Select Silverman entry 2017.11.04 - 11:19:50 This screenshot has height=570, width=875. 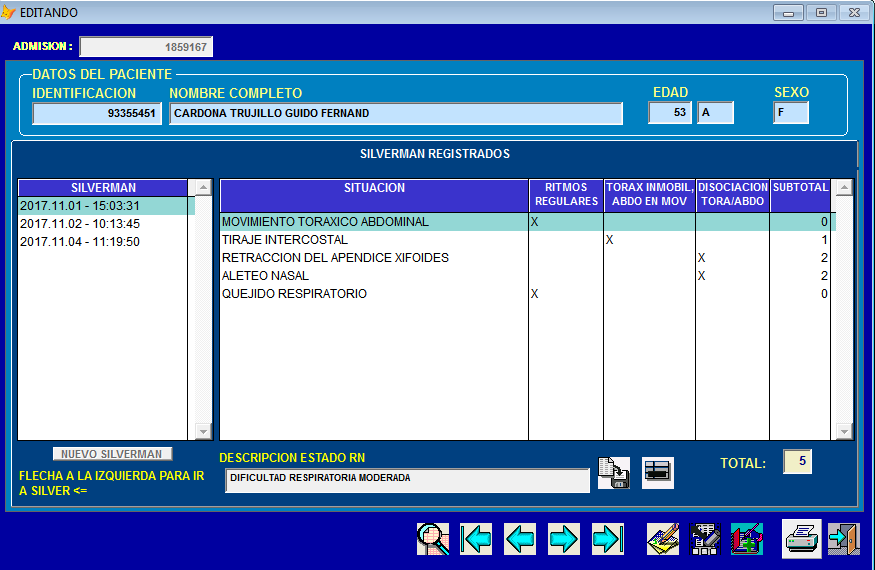click(x=103, y=242)
